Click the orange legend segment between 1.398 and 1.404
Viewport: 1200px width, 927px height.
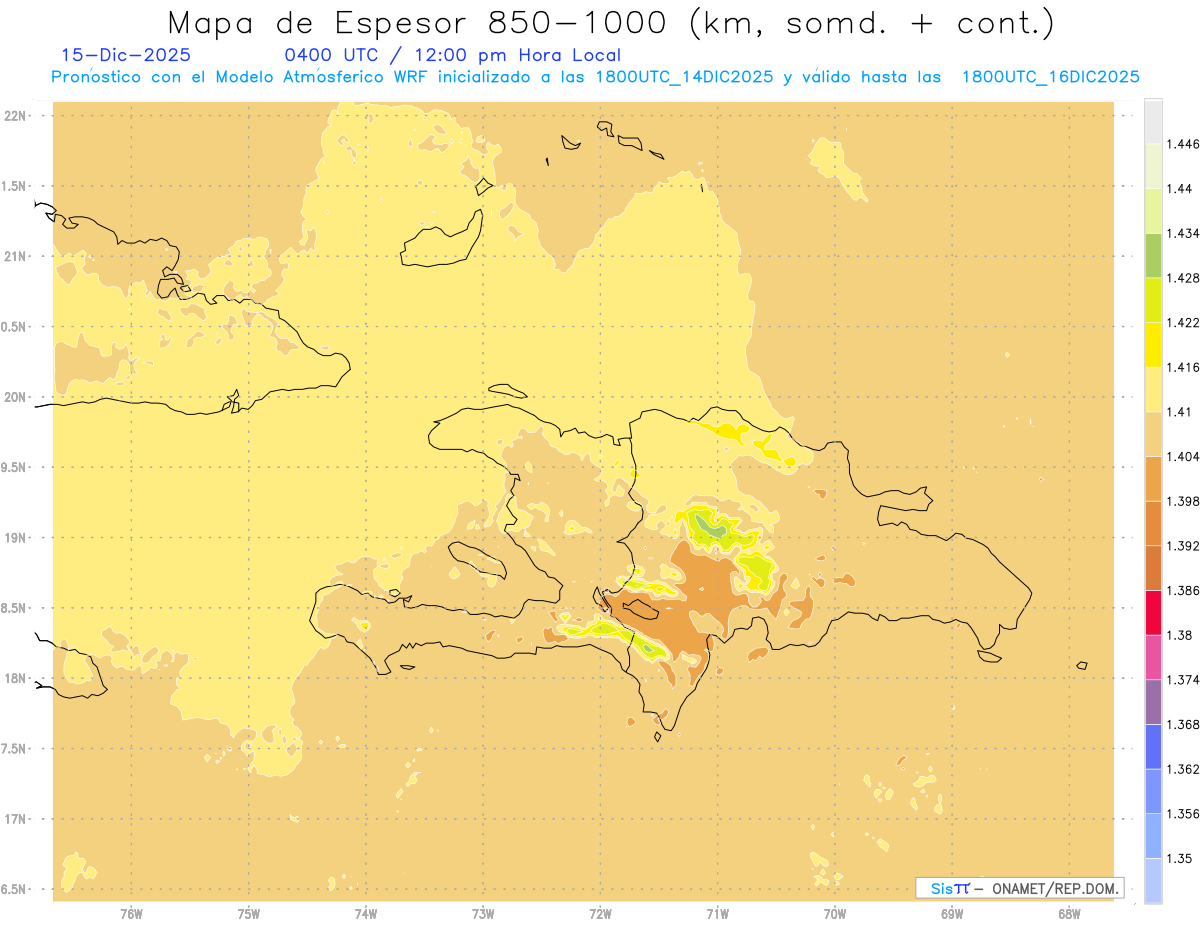1153,479
